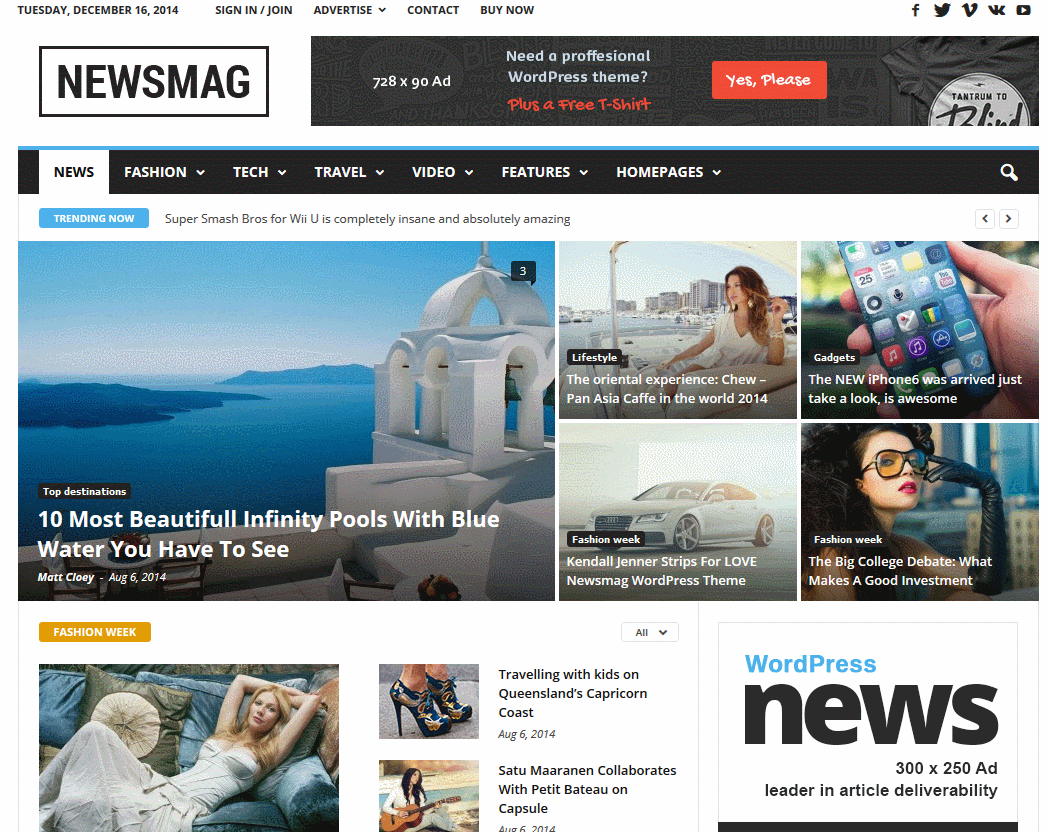The width and height of the screenshot is (1048, 832).
Task: Open the woman with guitar thumbnail
Action: click(x=429, y=796)
